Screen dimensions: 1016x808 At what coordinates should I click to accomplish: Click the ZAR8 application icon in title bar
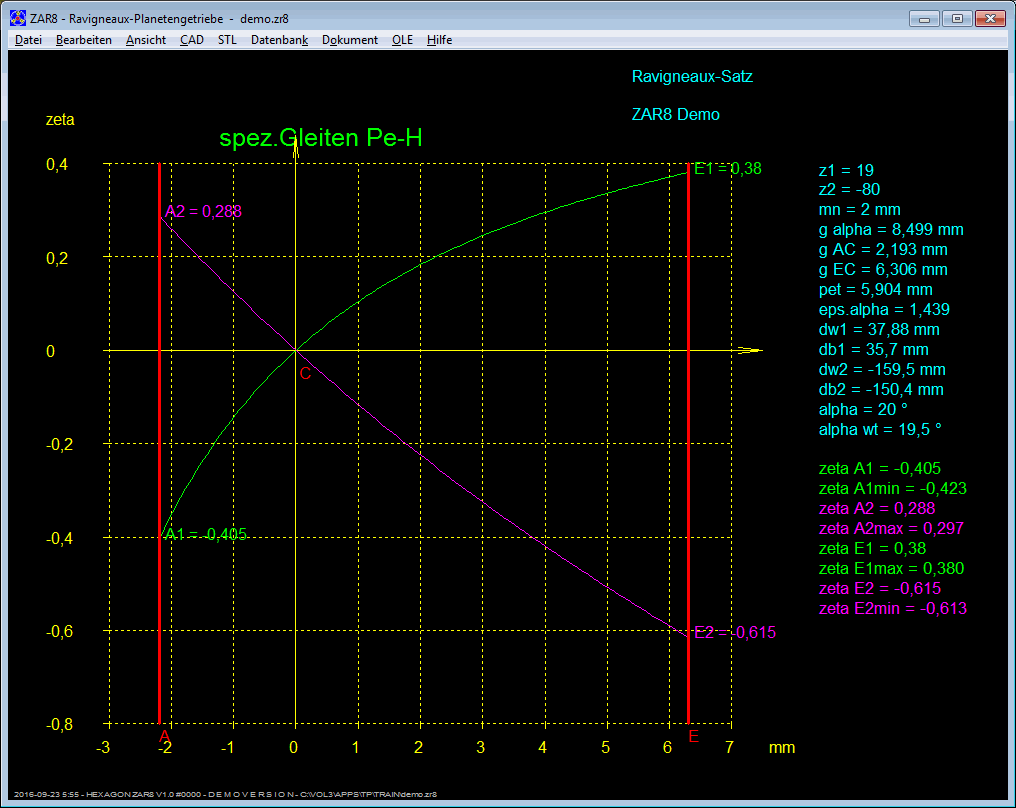(18, 18)
